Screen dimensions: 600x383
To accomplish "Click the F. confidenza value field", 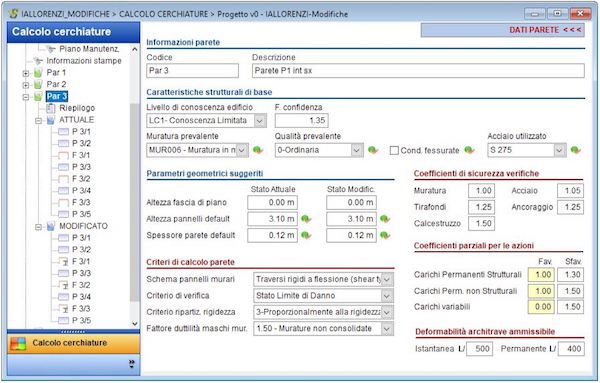I will coord(302,121).
